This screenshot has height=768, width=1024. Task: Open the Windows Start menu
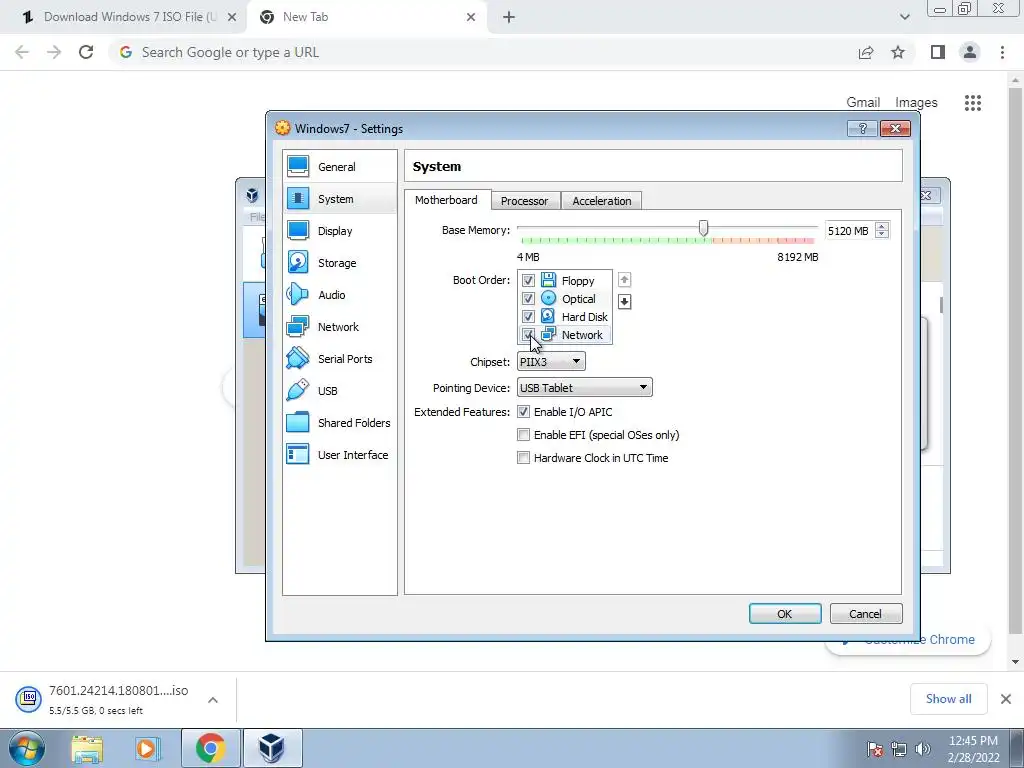(x=27, y=748)
